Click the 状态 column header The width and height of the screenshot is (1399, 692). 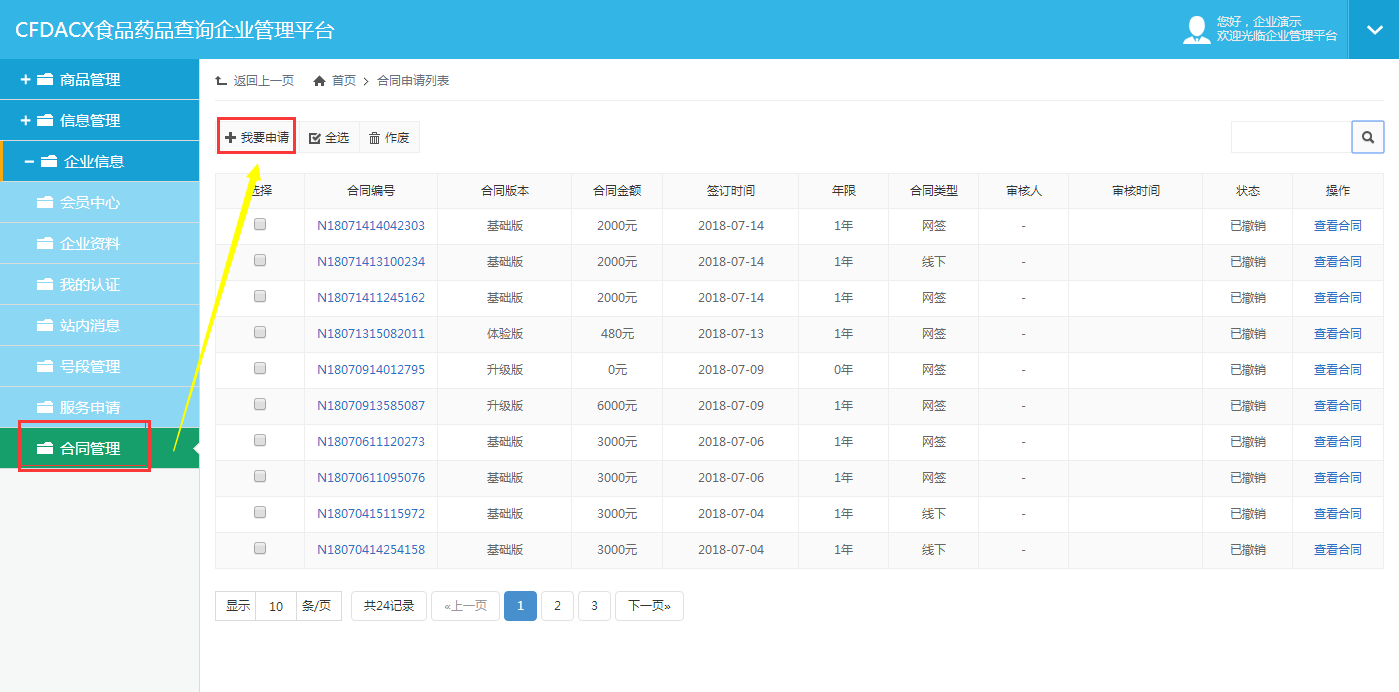point(1248,190)
